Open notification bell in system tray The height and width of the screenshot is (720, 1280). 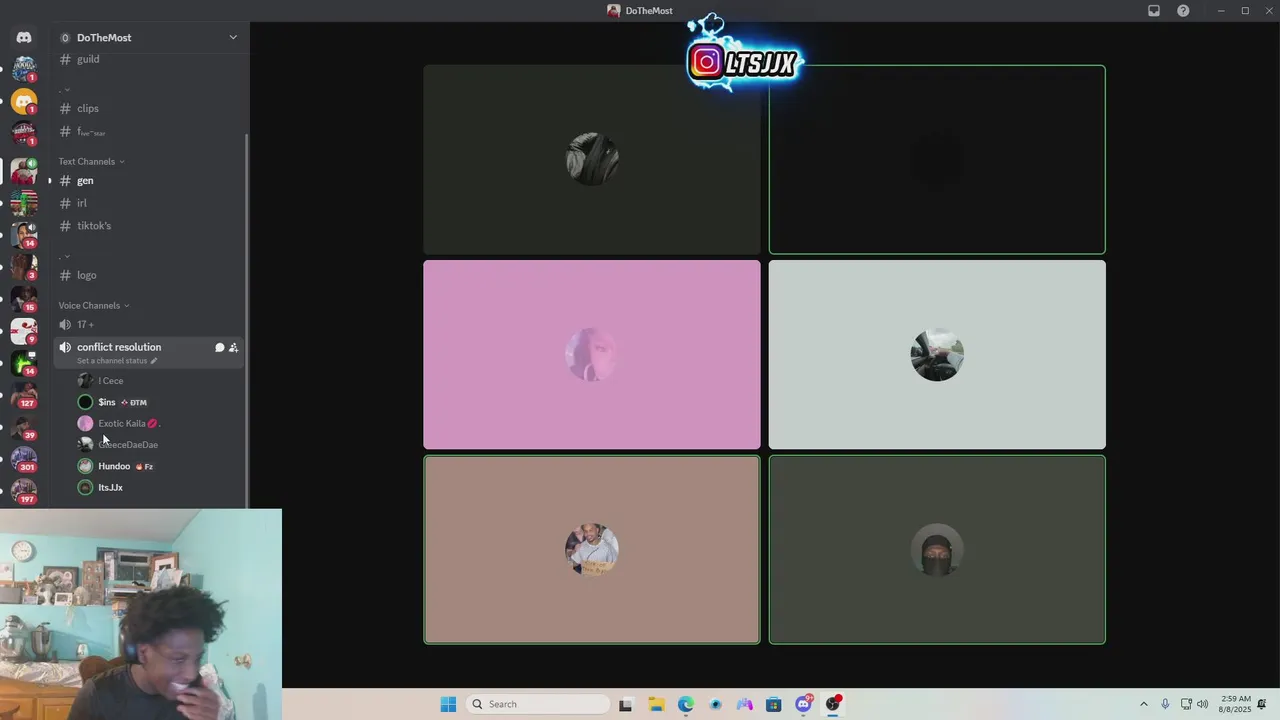click(1263, 704)
